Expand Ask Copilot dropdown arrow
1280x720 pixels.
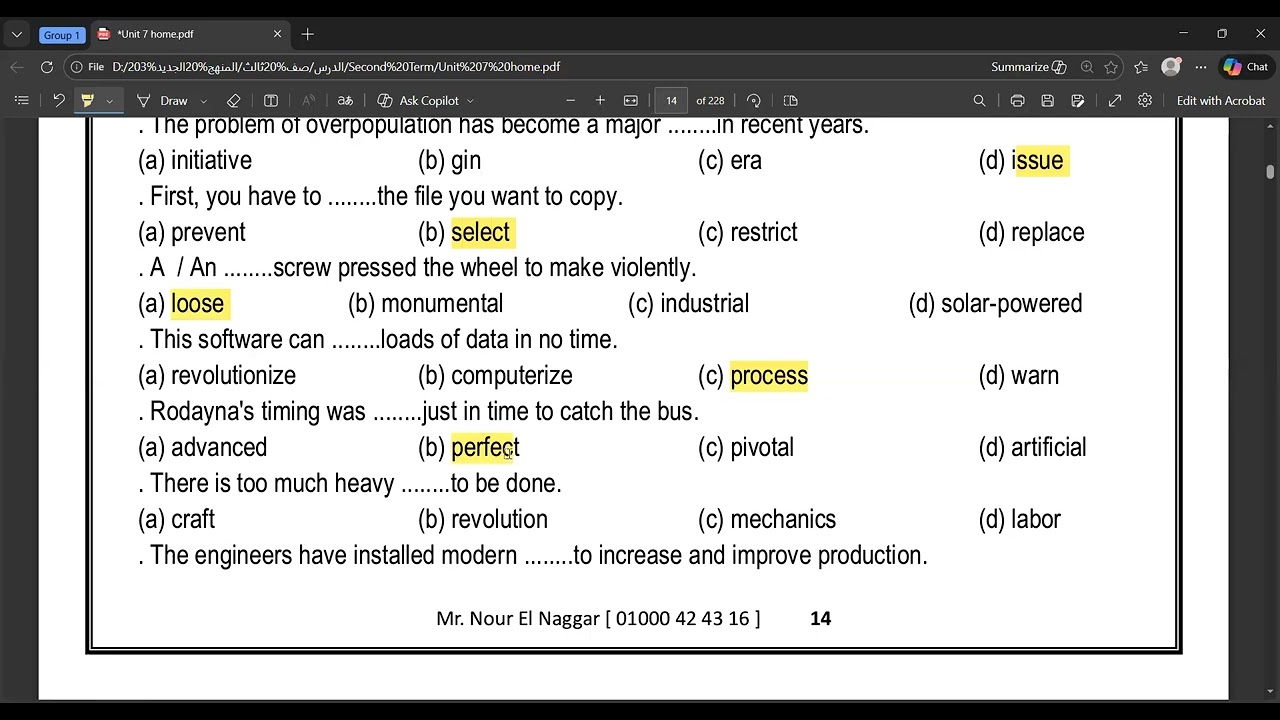click(470, 101)
